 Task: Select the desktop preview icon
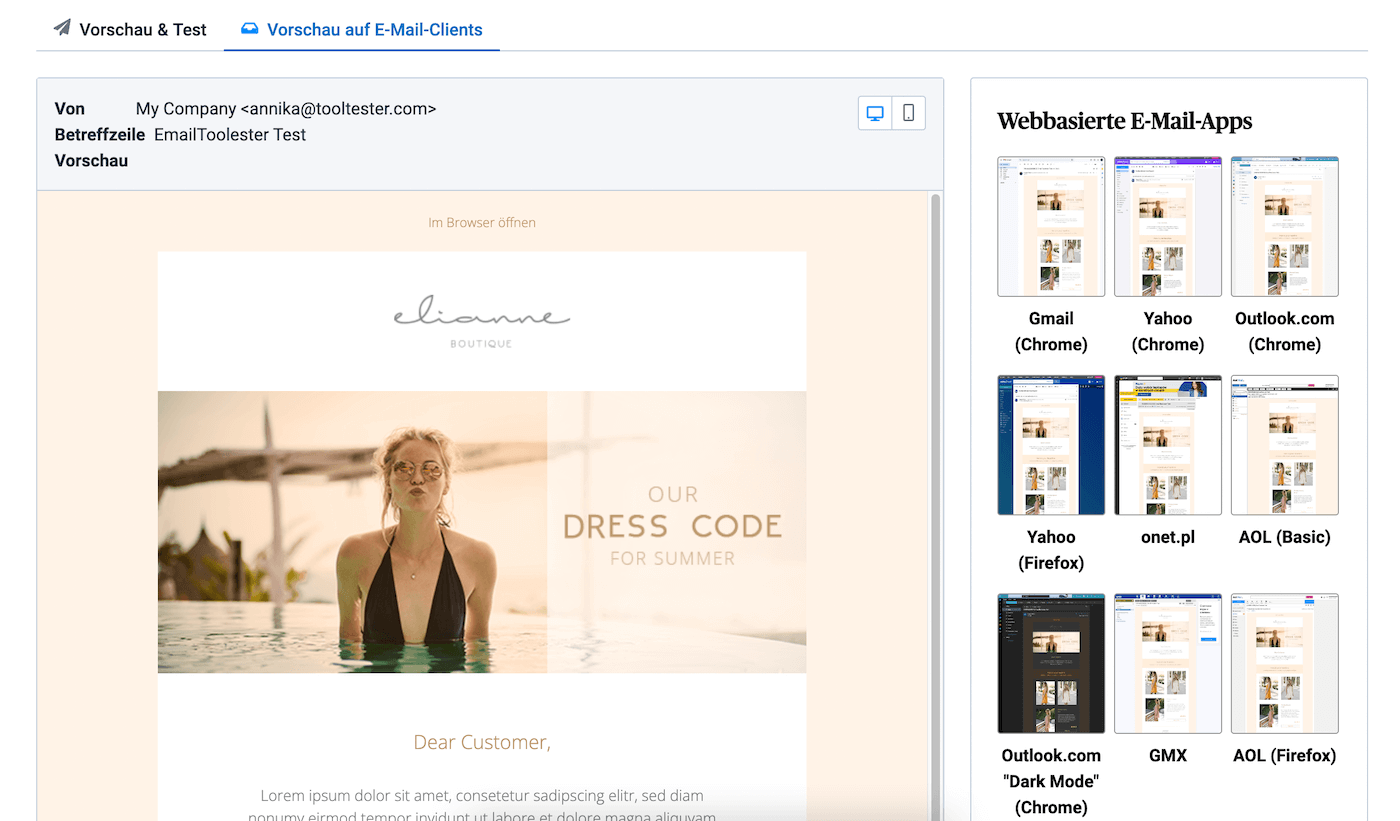875,113
